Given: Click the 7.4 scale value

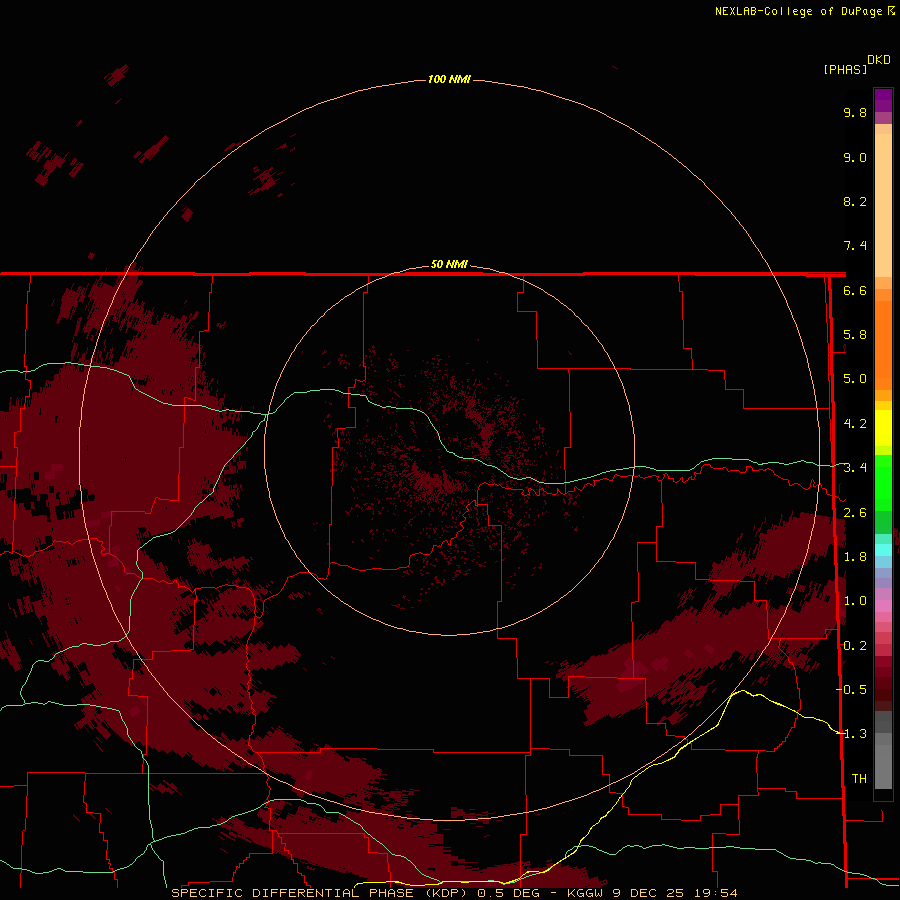Looking at the screenshot, I should tap(855, 246).
